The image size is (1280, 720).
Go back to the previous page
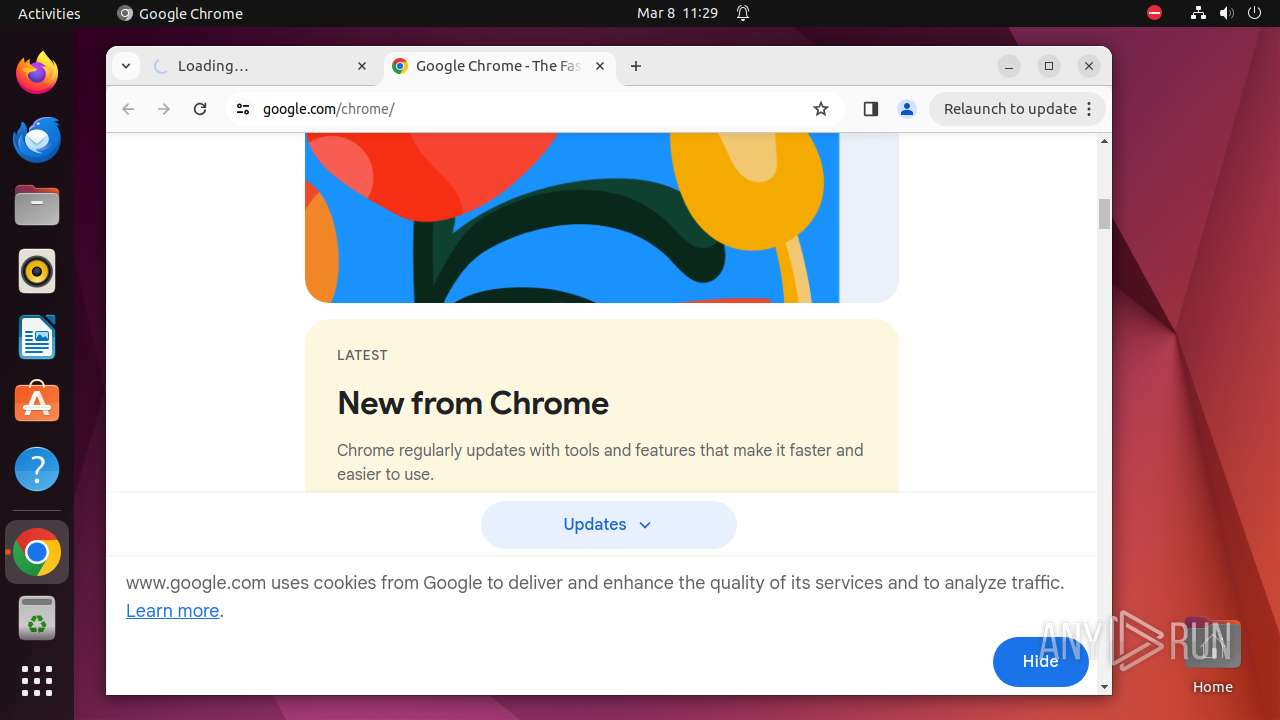pyautogui.click(x=128, y=109)
